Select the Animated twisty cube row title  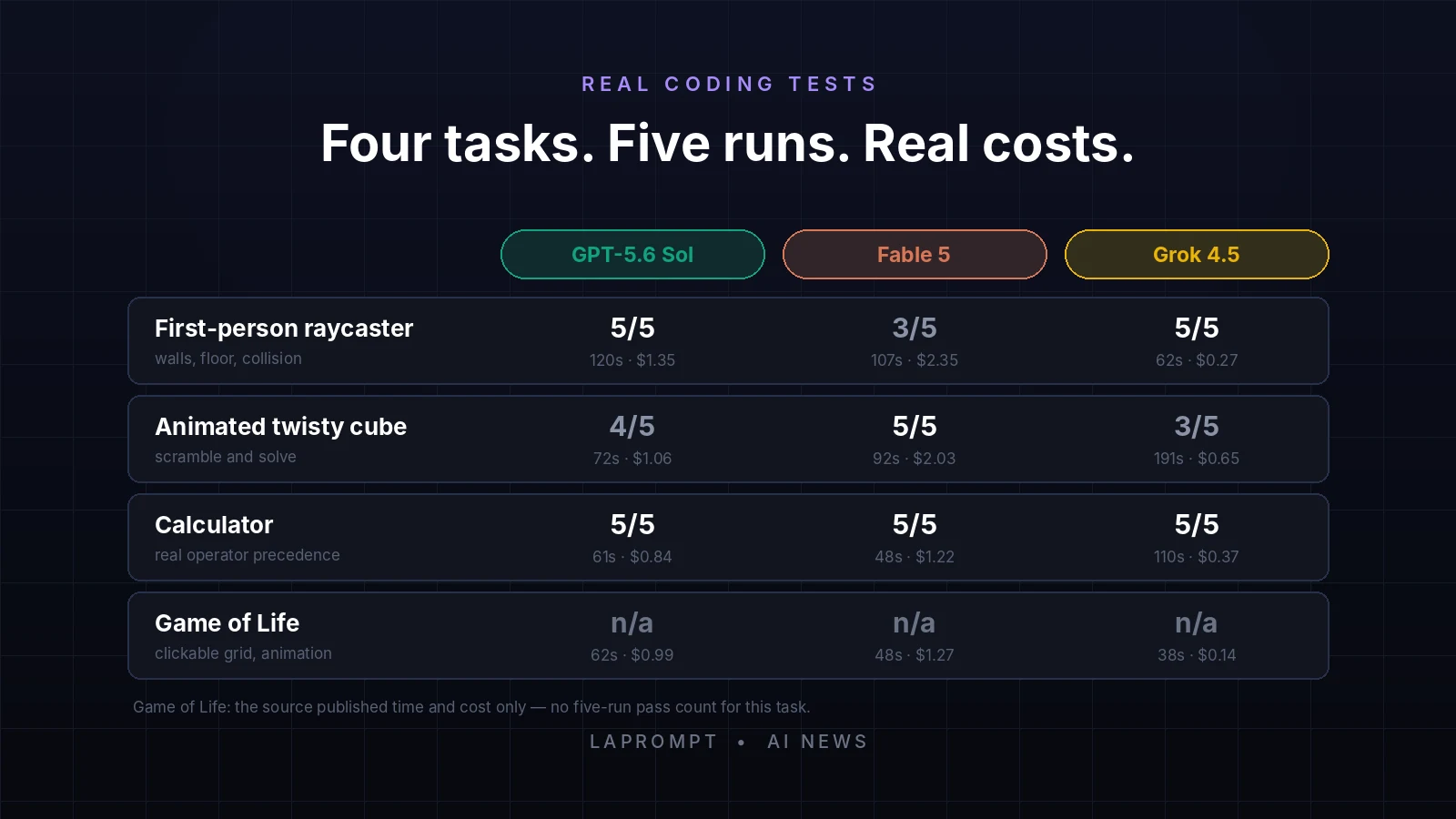point(280,427)
